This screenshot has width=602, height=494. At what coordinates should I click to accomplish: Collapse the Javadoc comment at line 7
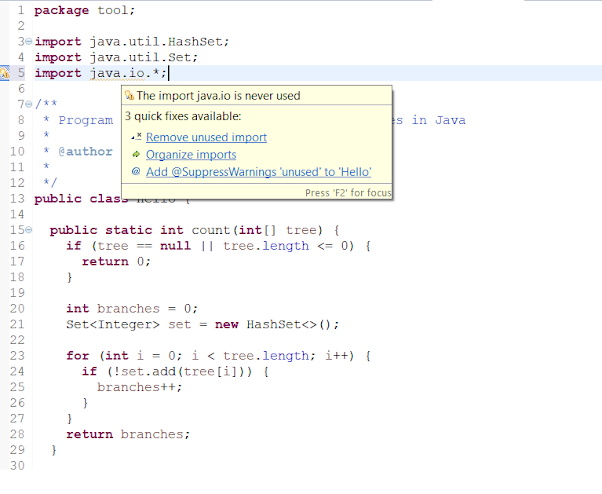pyautogui.click(x=30, y=104)
